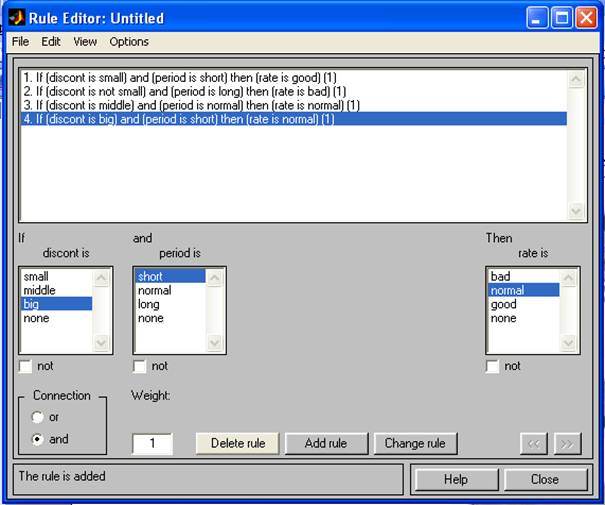This screenshot has height=505, width=605.
Task: Click the Weight input field
Action: click(x=152, y=444)
